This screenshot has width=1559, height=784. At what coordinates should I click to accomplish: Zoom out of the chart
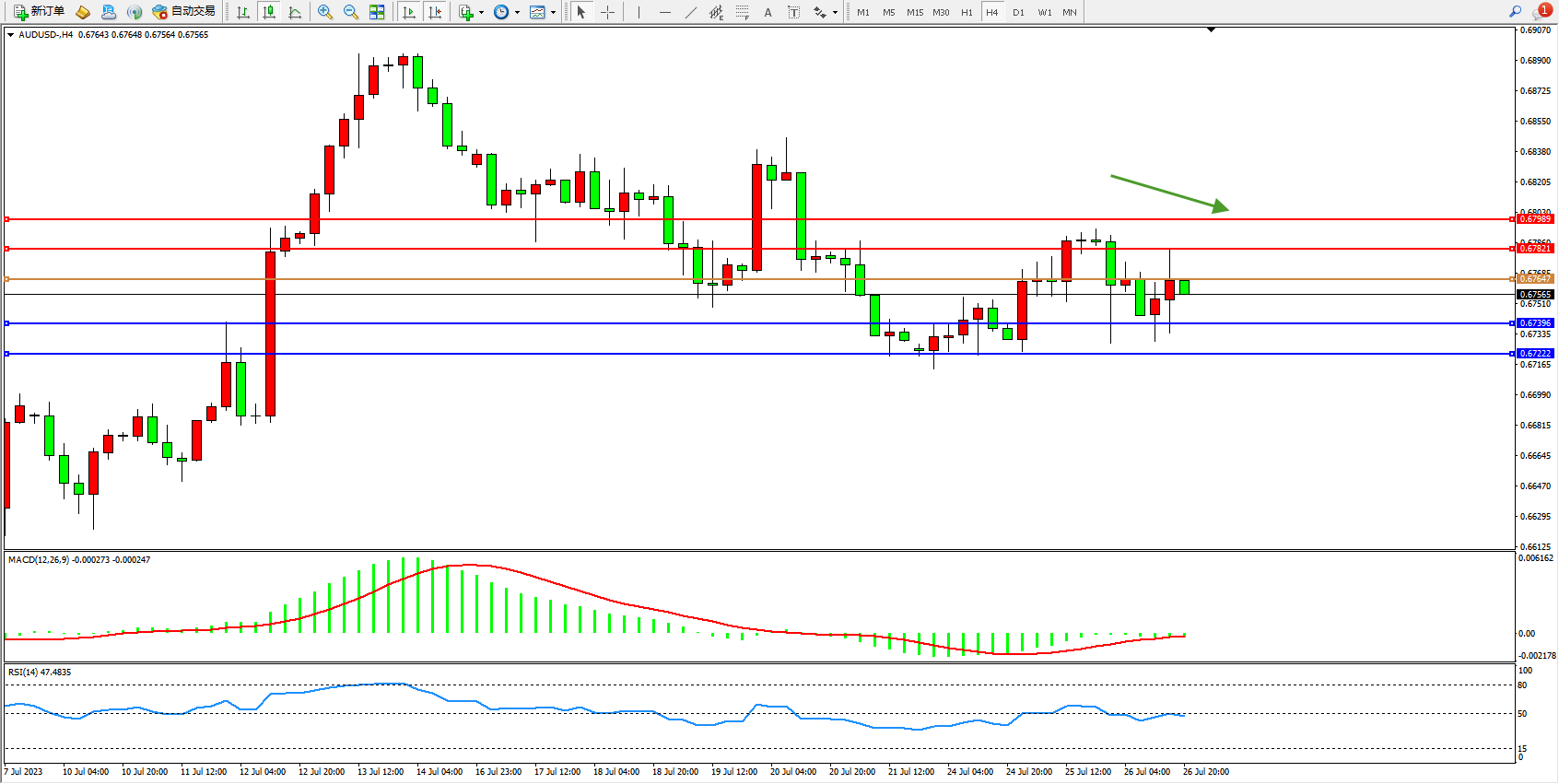click(351, 12)
